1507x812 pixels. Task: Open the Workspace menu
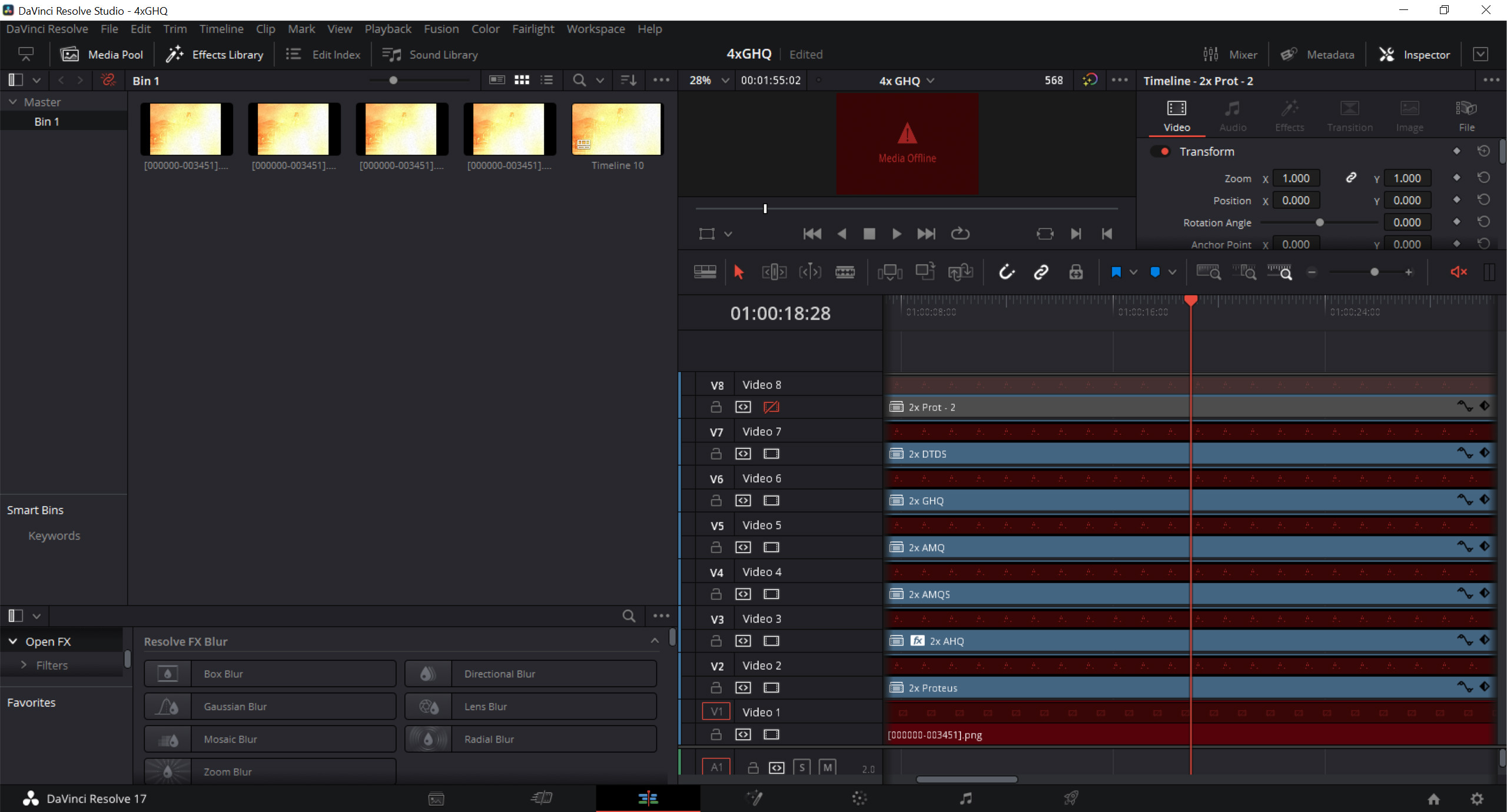click(x=596, y=29)
